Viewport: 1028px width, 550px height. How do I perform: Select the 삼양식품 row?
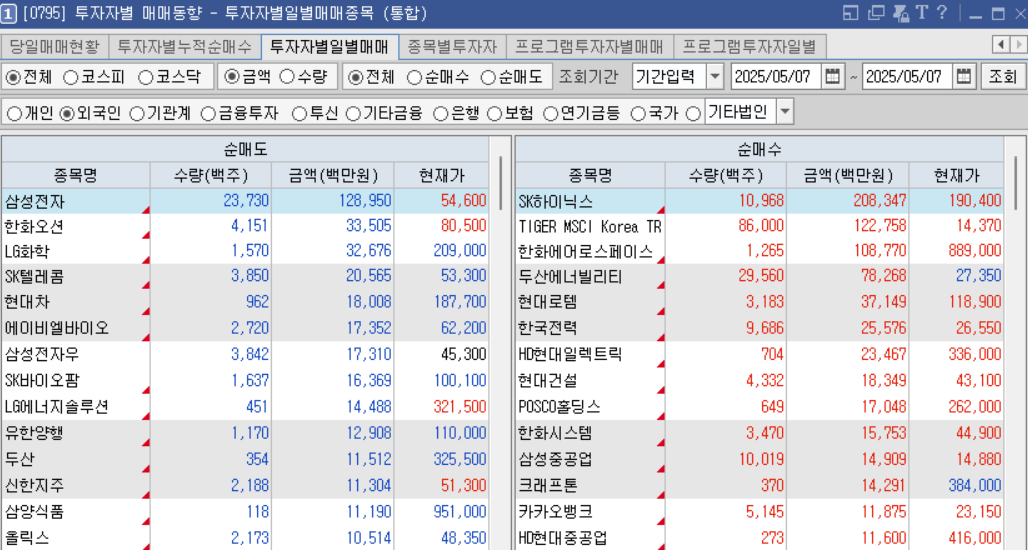point(245,511)
